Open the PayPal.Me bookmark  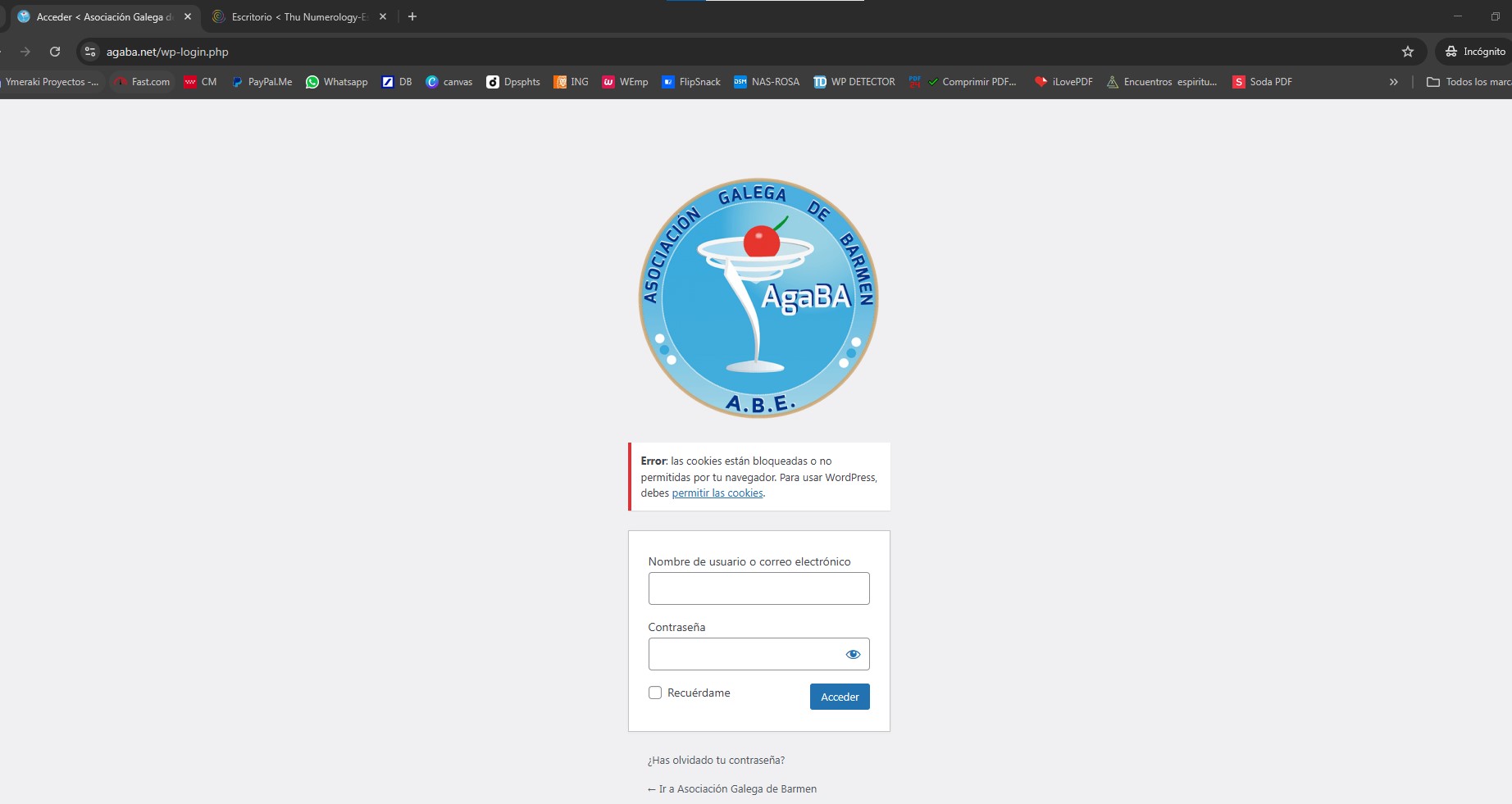tap(262, 82)
